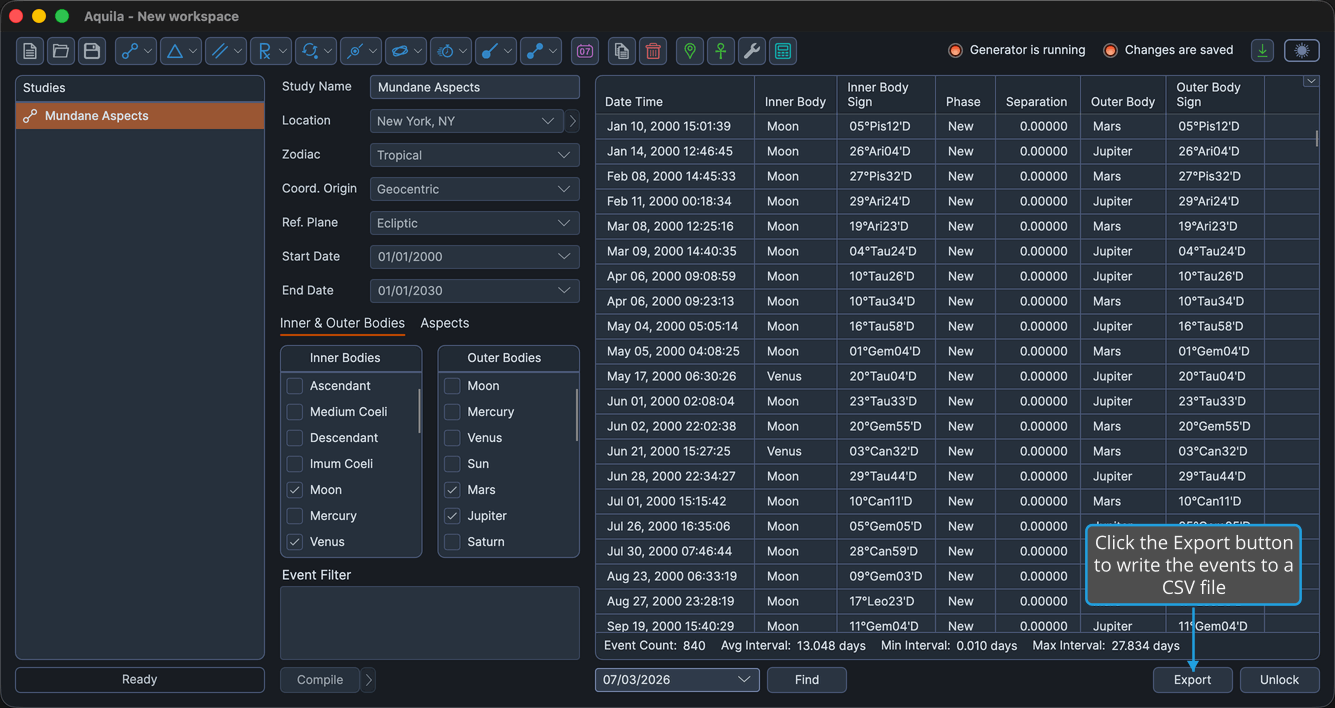Select the Inner & Outer Bodies tab

tap(342, 323)
